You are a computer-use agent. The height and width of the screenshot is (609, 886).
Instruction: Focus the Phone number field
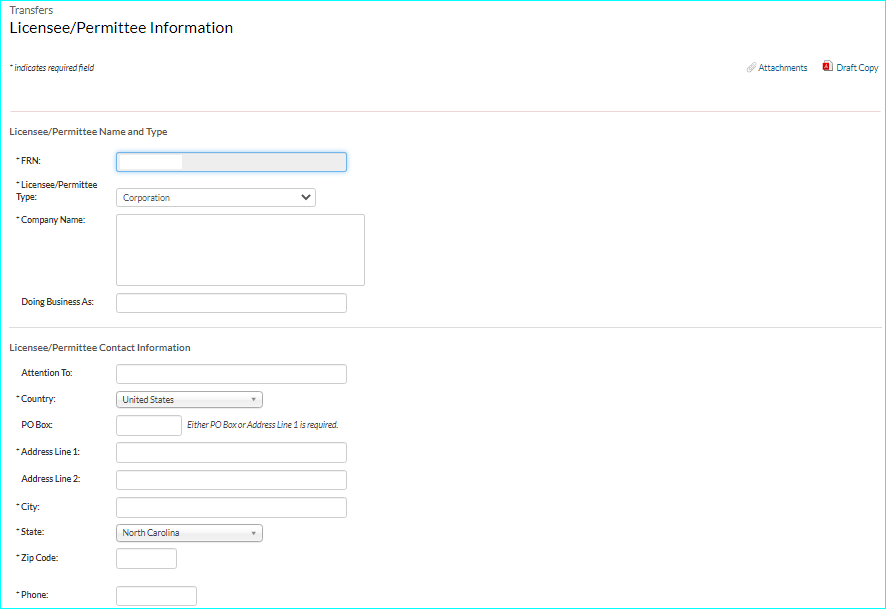point(157,596)
